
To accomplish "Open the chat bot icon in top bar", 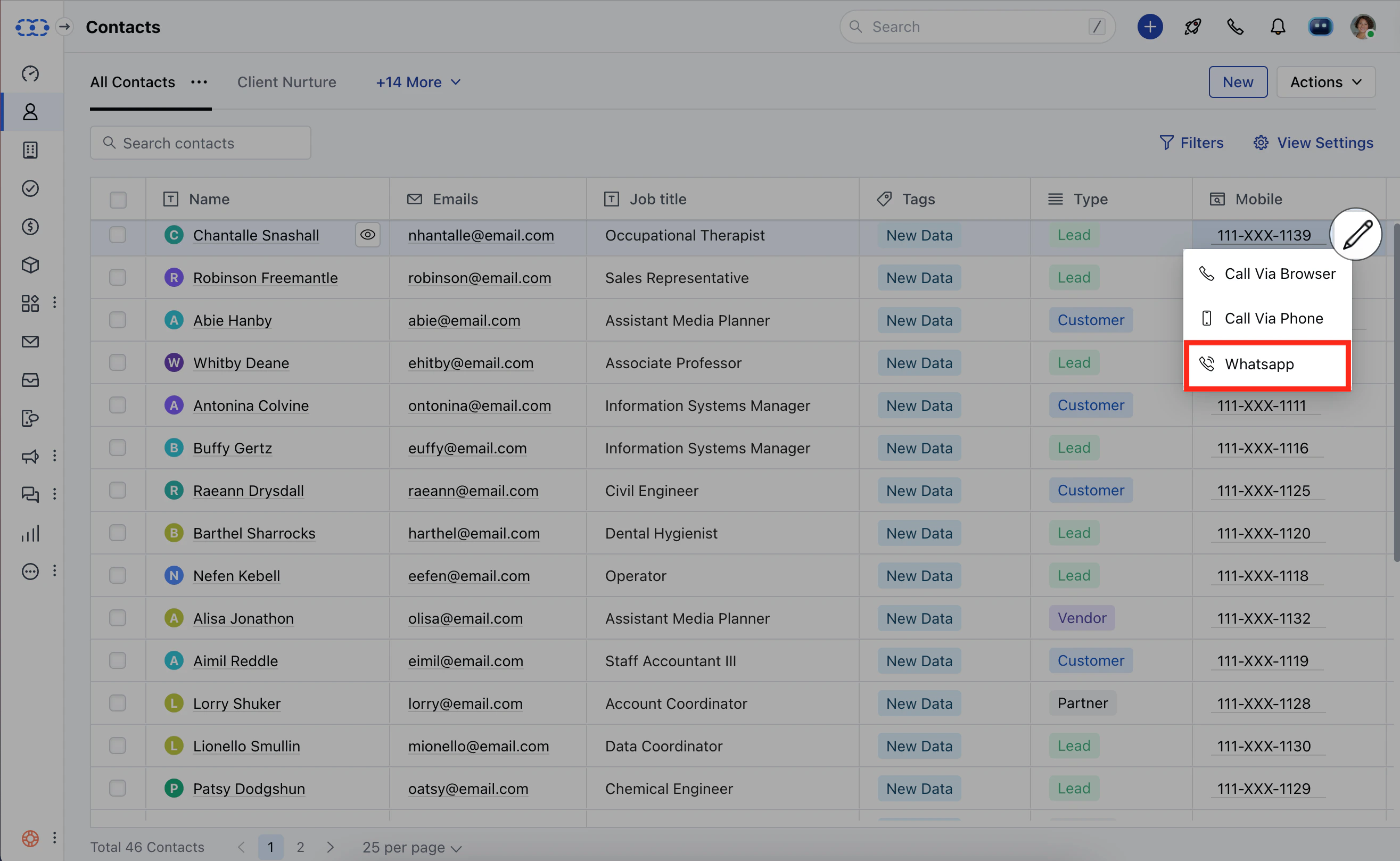I will 1320,27.
